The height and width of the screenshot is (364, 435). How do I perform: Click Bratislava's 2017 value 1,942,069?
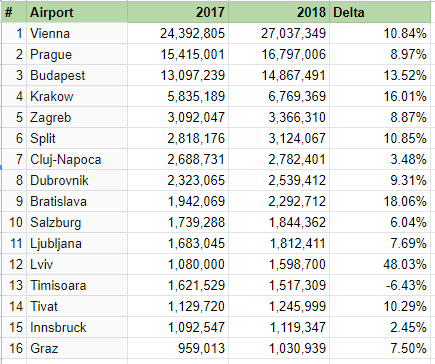[178, 201]
